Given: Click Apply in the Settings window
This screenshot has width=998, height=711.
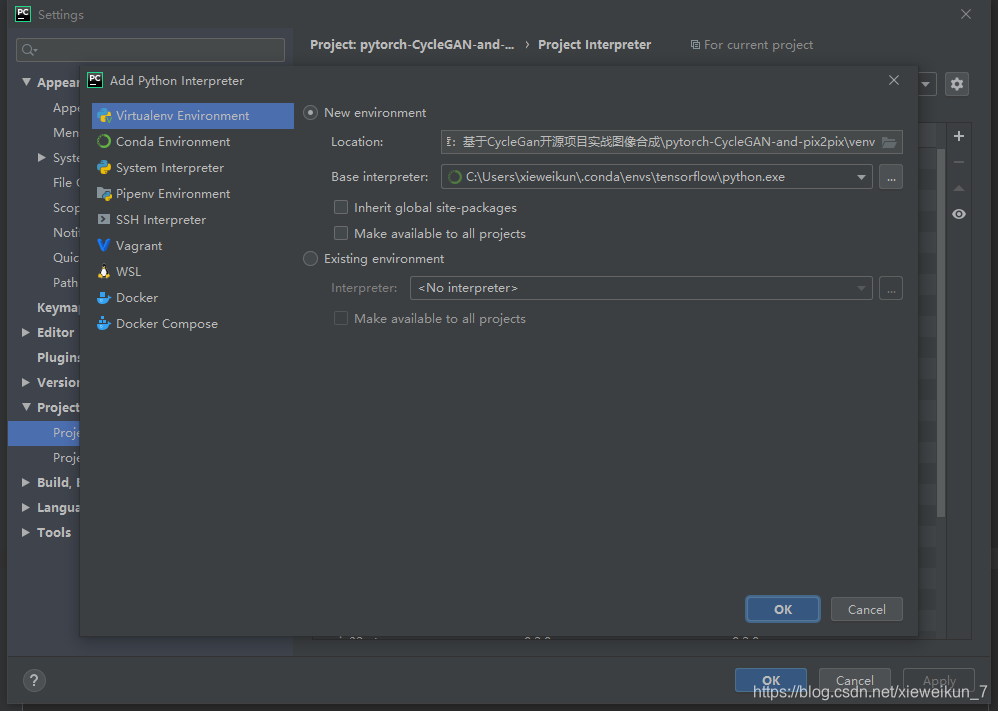Looking at the screenshot, I should [x=939, y=680].
